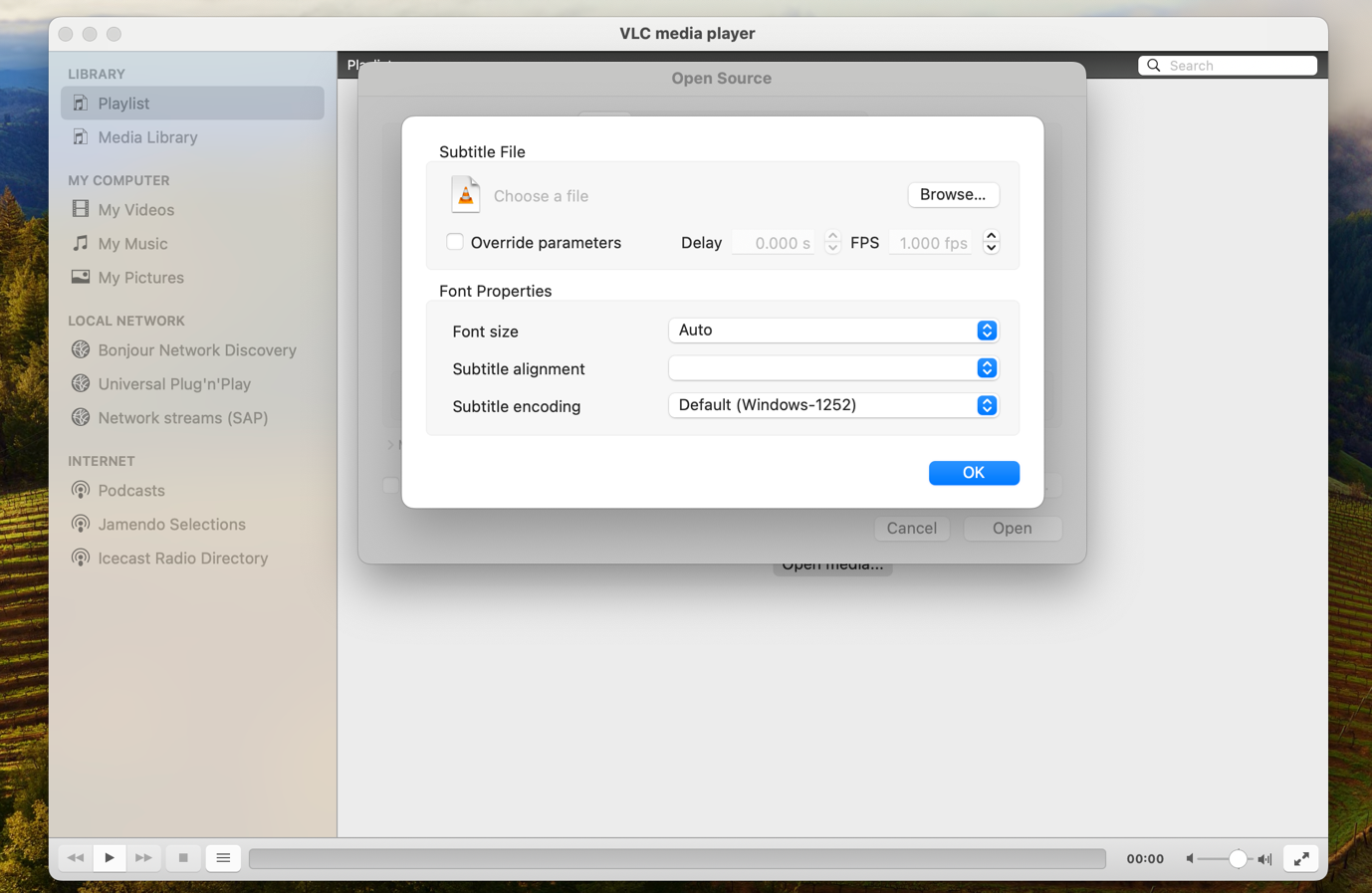Viewport: 1372px width, 893px height.
Task: Click the My Pictures image icon
Action: (x=81, y=278)
